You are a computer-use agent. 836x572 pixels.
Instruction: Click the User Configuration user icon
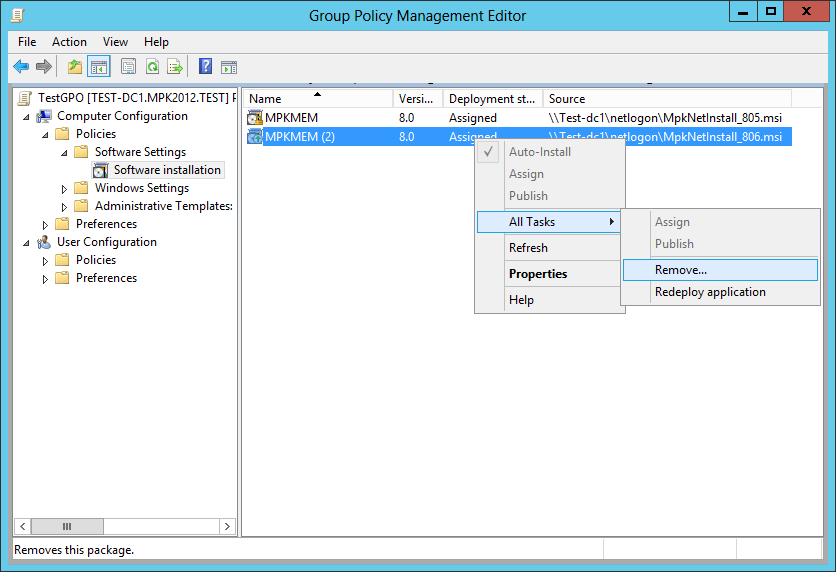tap(44, 243)
